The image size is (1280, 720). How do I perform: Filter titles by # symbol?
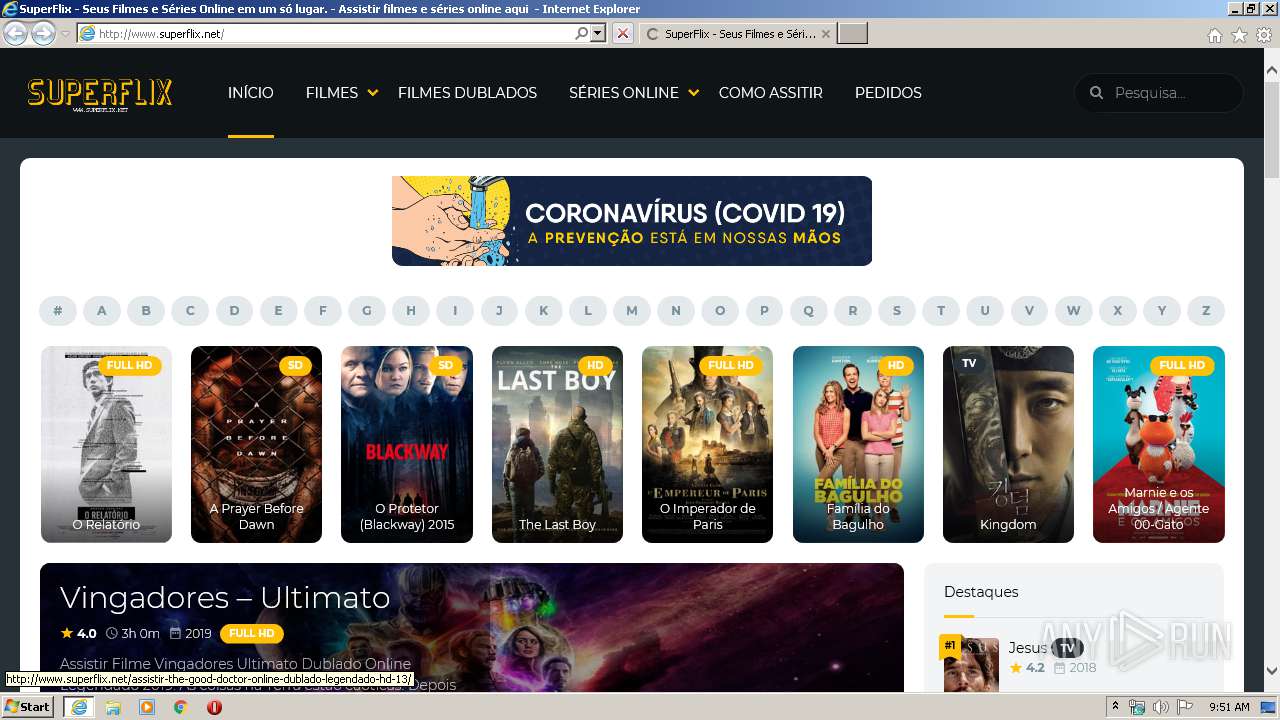point(58,311)
